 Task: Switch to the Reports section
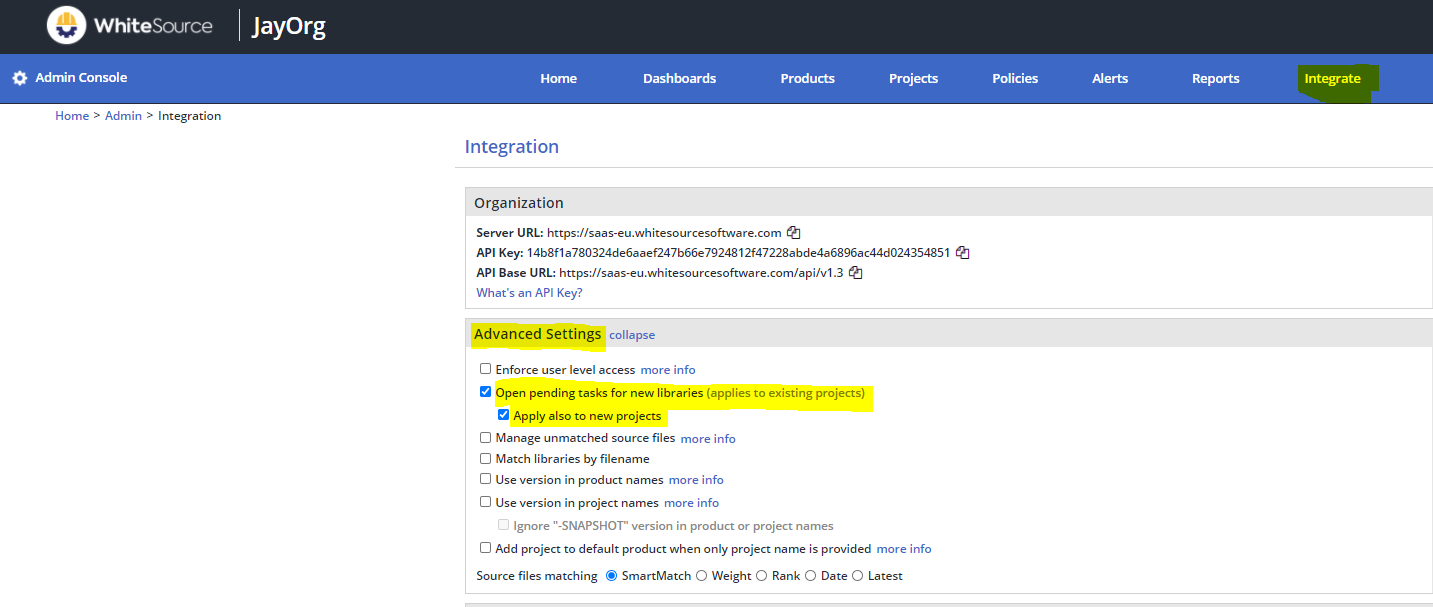coord(1215,78)
